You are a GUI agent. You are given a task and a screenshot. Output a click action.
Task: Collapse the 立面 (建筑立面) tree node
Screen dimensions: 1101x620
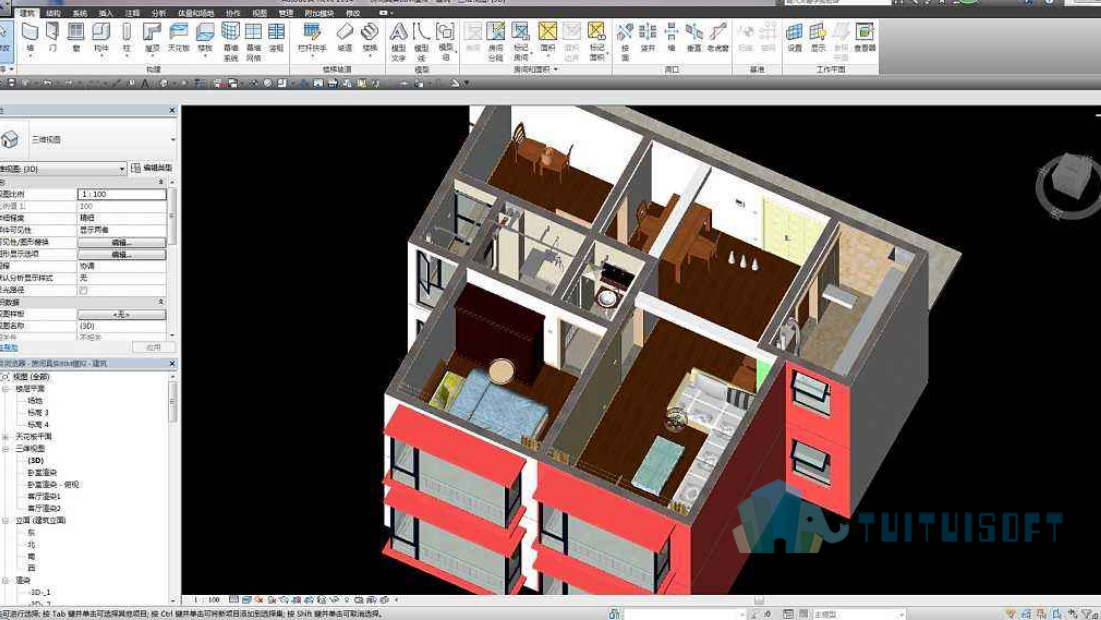(6, 521)
